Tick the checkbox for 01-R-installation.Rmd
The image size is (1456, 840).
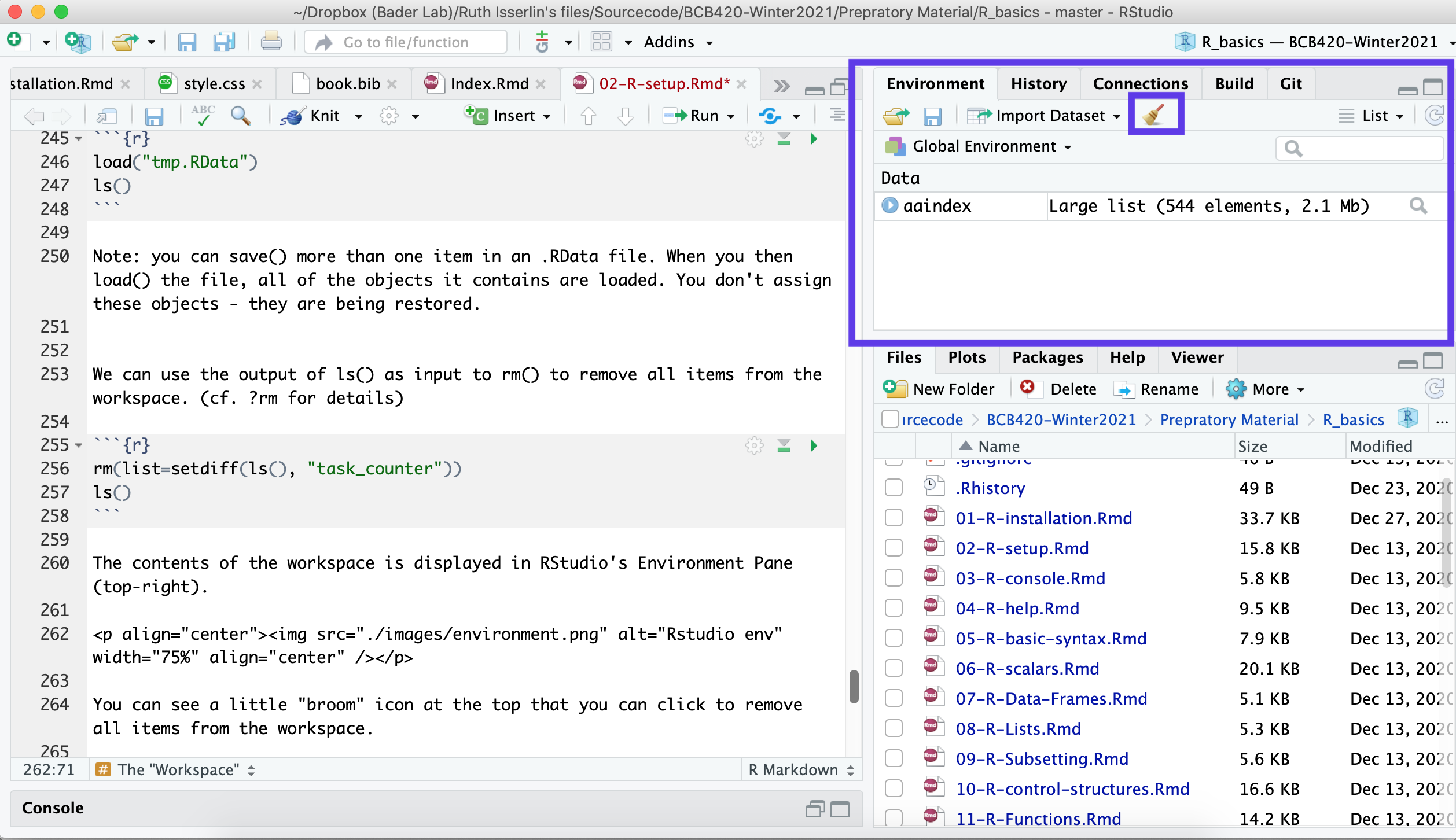tap(894, 518)
